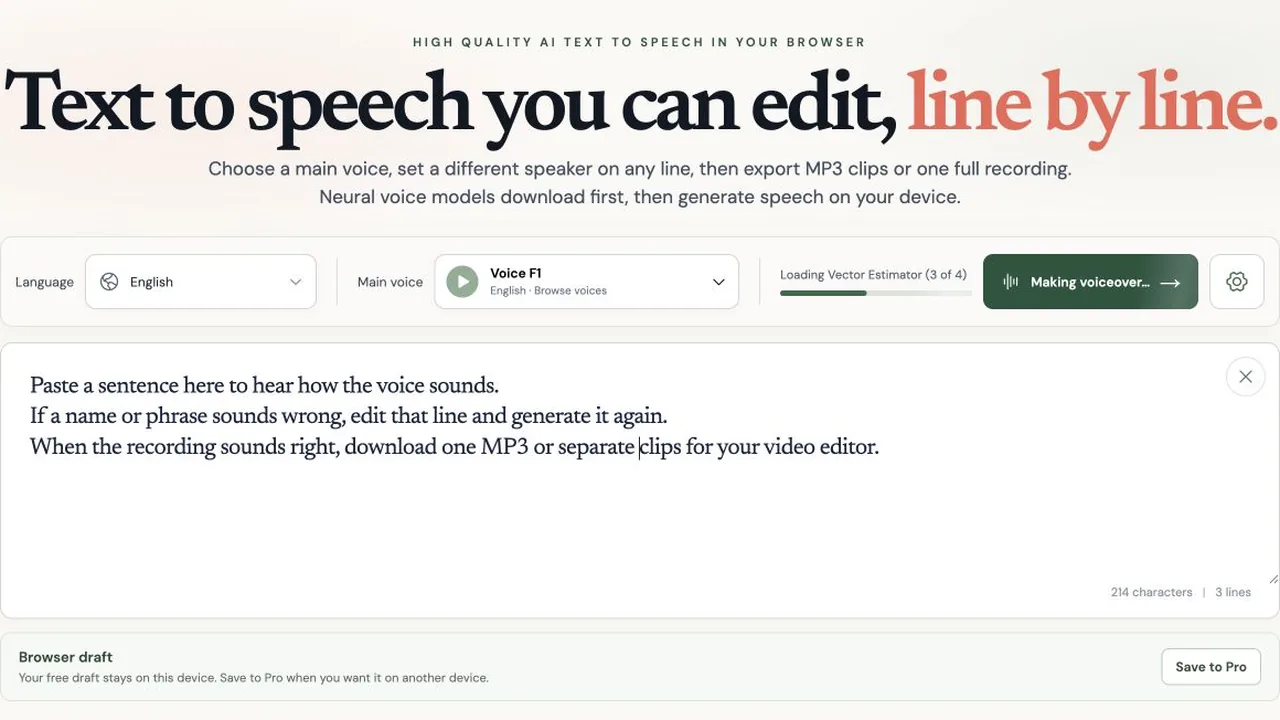Click the "line by line." headline text
The height and width of the screenshot is (720, 1280).
pos(1093,104)
